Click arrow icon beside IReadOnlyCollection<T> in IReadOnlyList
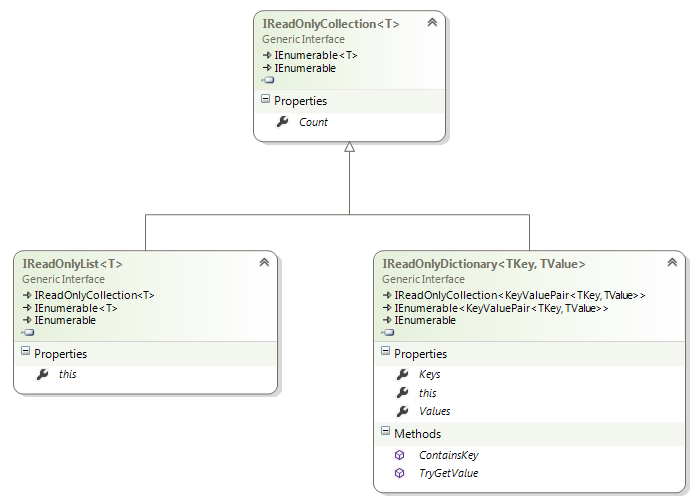This screenshot has width=697, height=502. (x=27, y=295)
